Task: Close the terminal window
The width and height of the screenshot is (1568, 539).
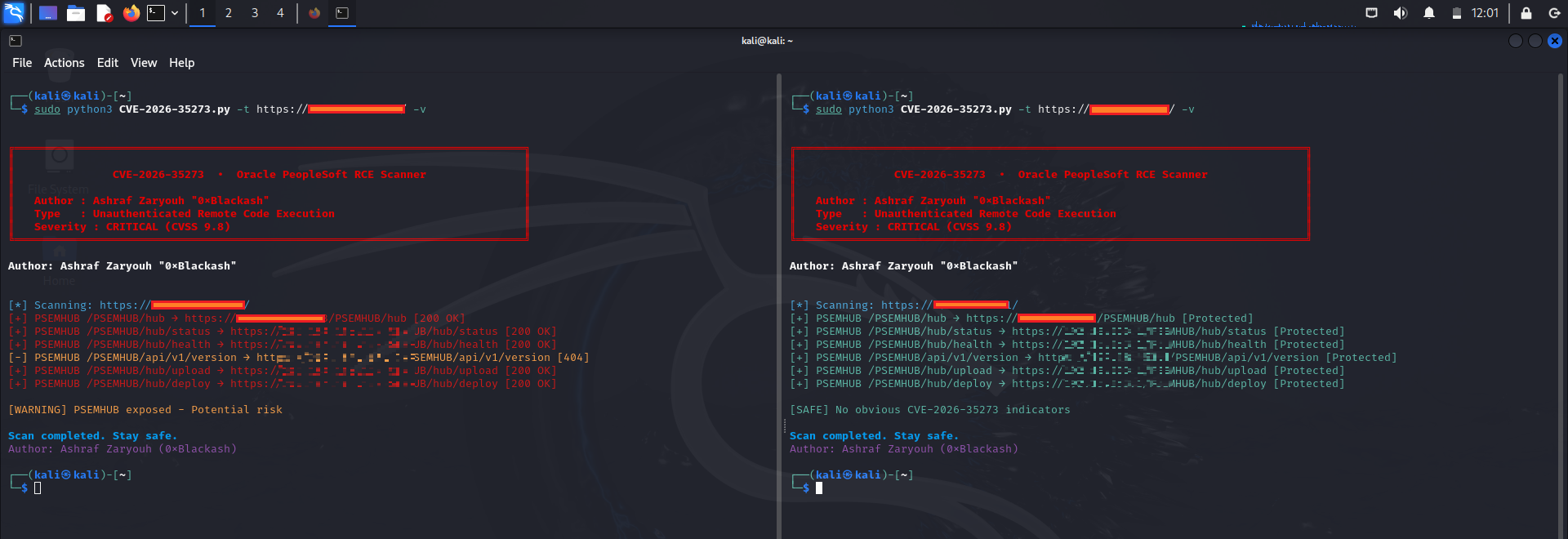Action: pos(1555,41)
